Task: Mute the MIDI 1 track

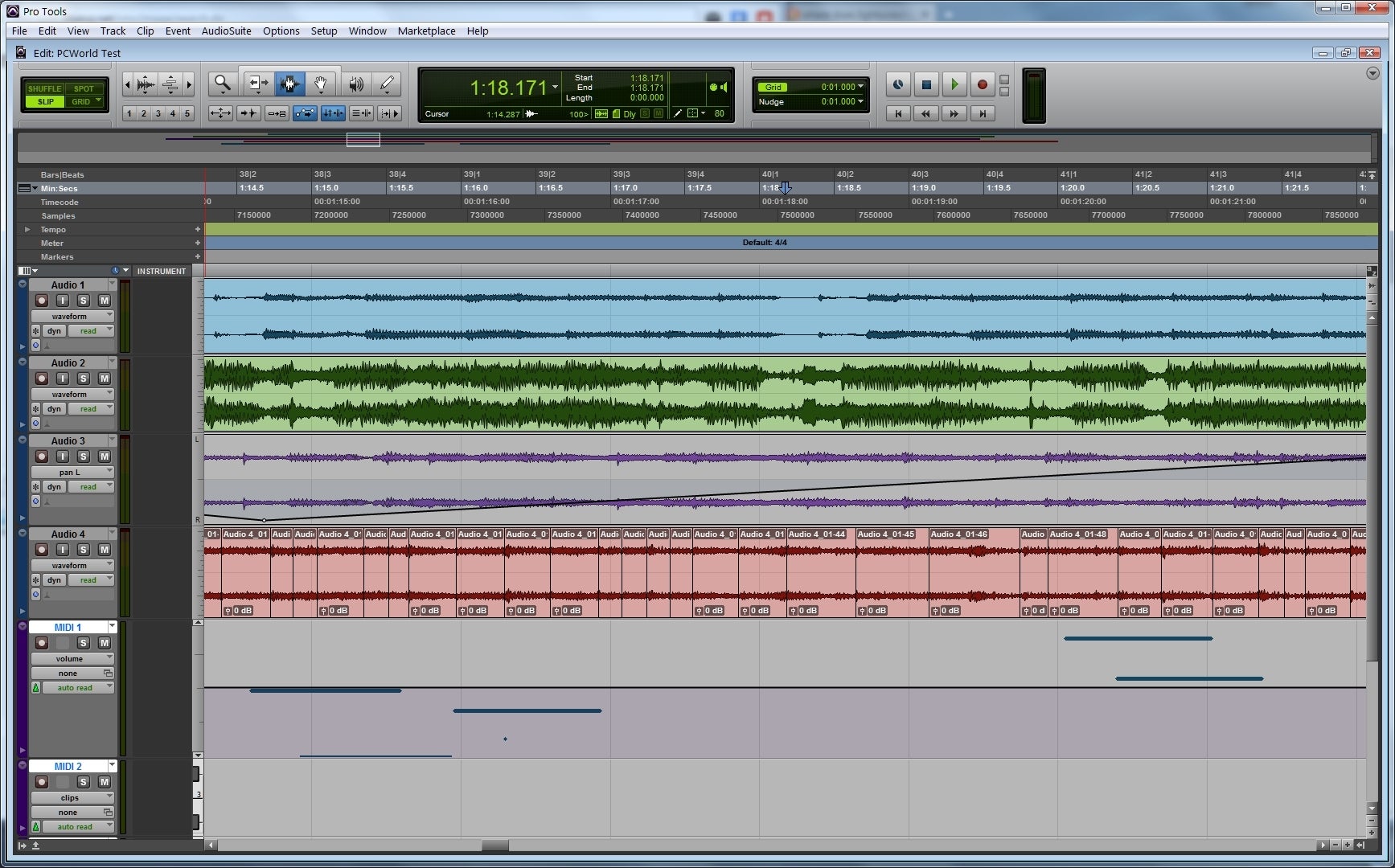Action: click(x=105, y=643)
